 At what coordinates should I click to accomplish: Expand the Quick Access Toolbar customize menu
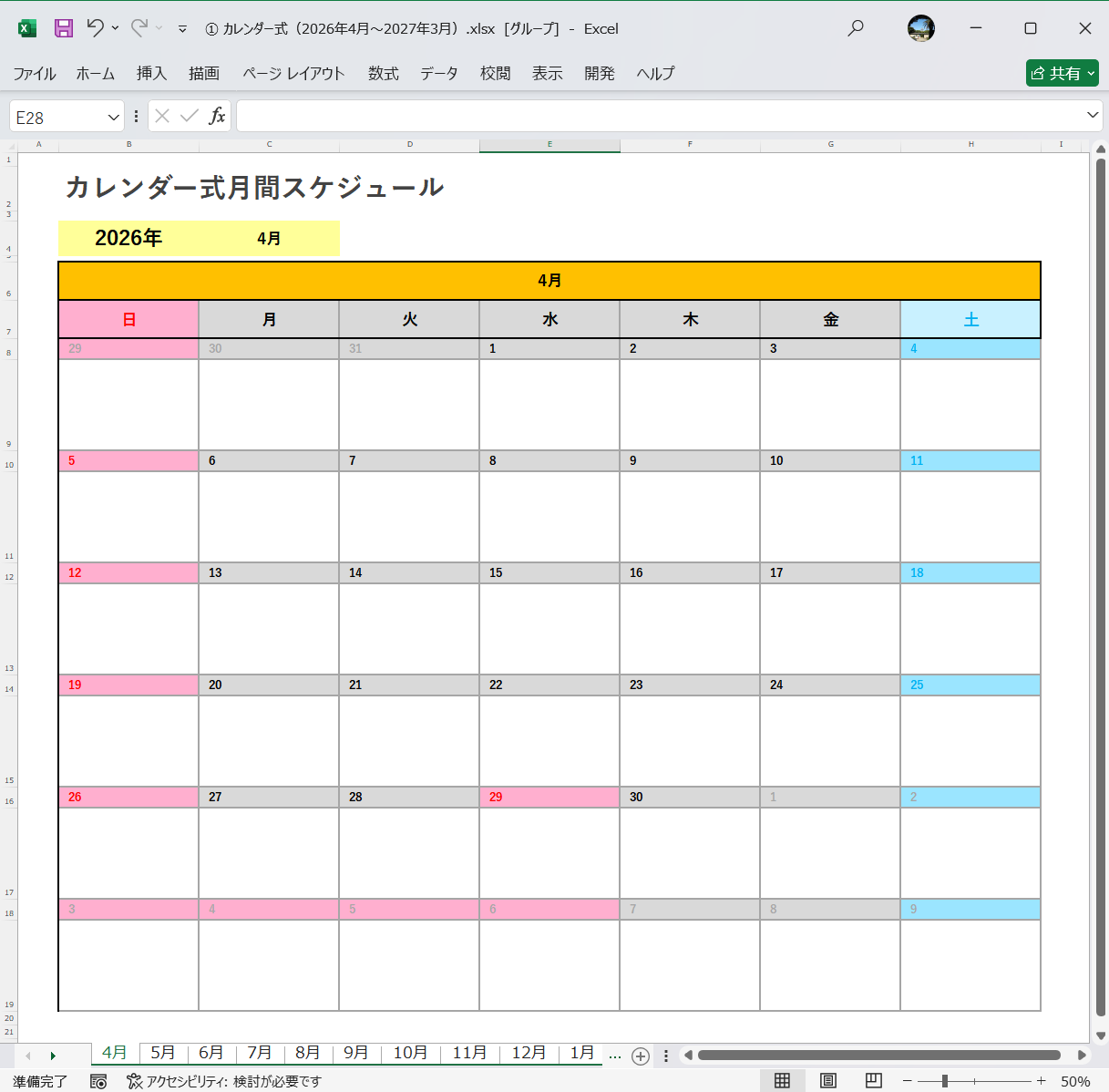182,28
